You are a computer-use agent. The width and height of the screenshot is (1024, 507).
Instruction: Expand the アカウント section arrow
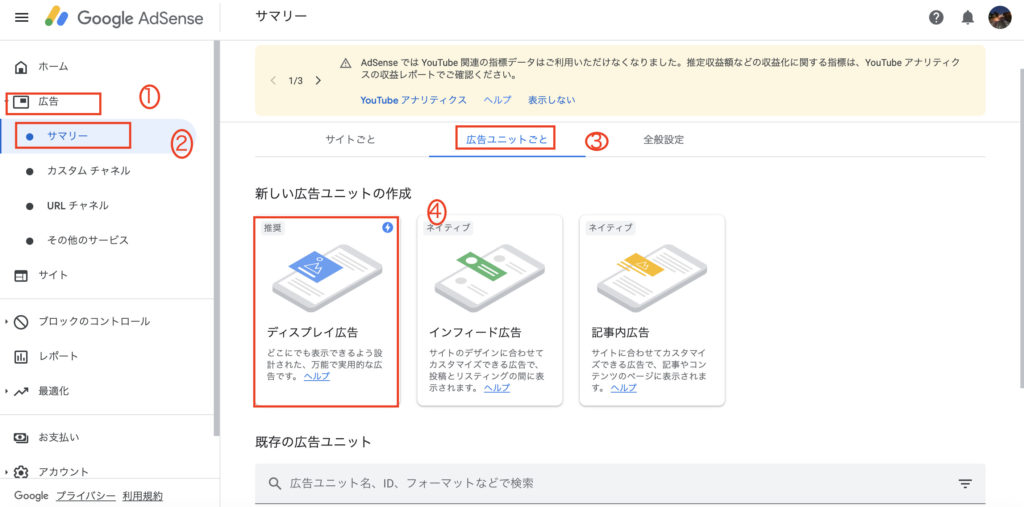(7, 472)
